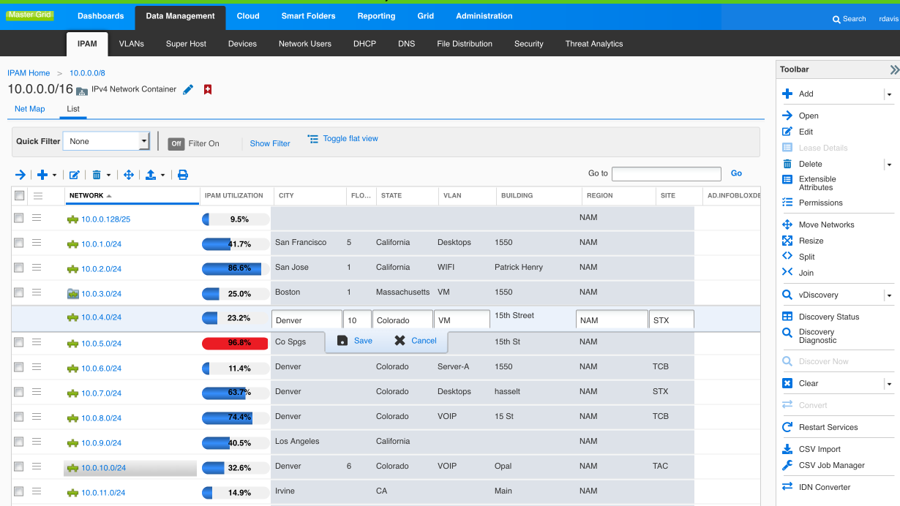Select Resize in the Toolbar panel

pos(811,241)
